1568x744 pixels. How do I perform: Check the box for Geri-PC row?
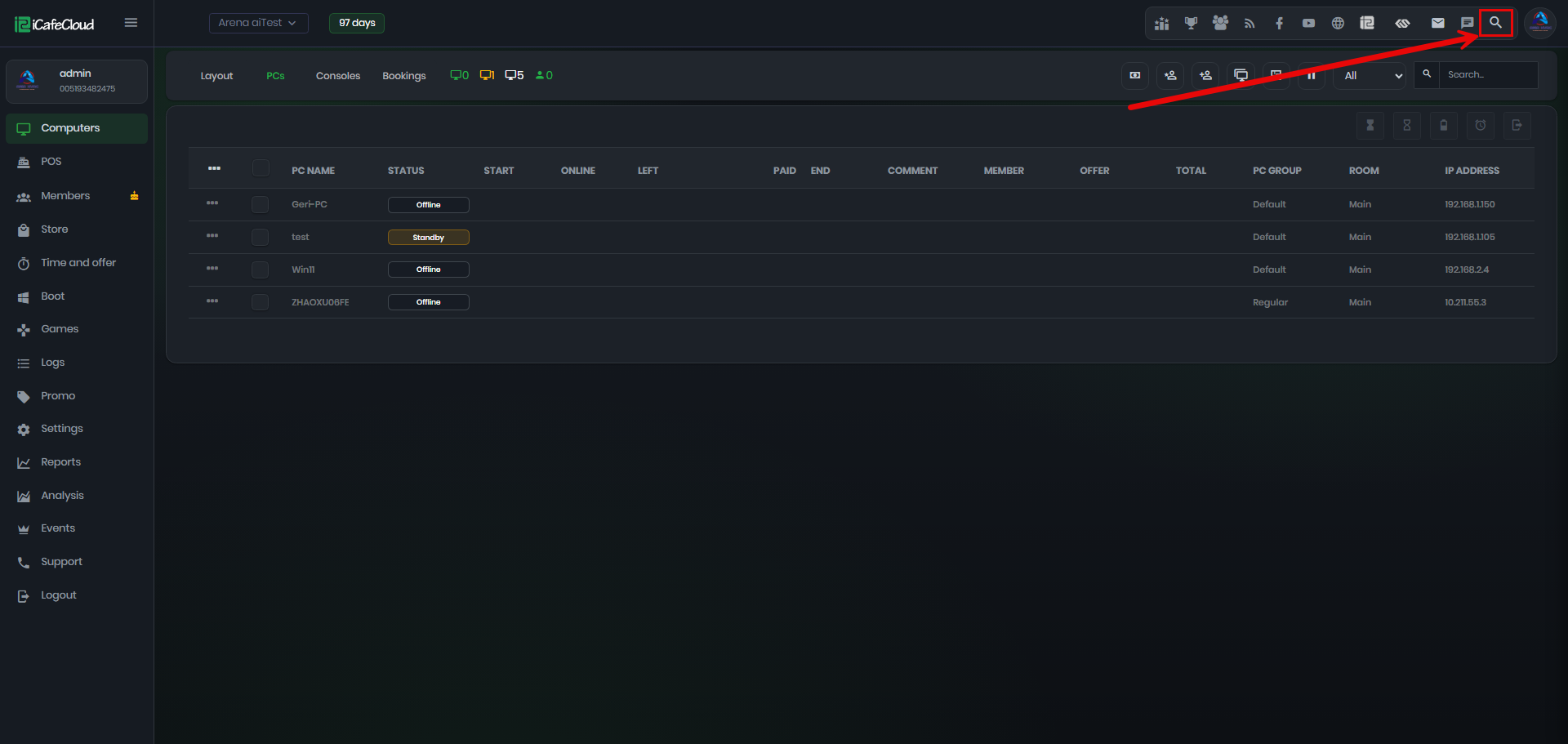[x=261, y=204]
